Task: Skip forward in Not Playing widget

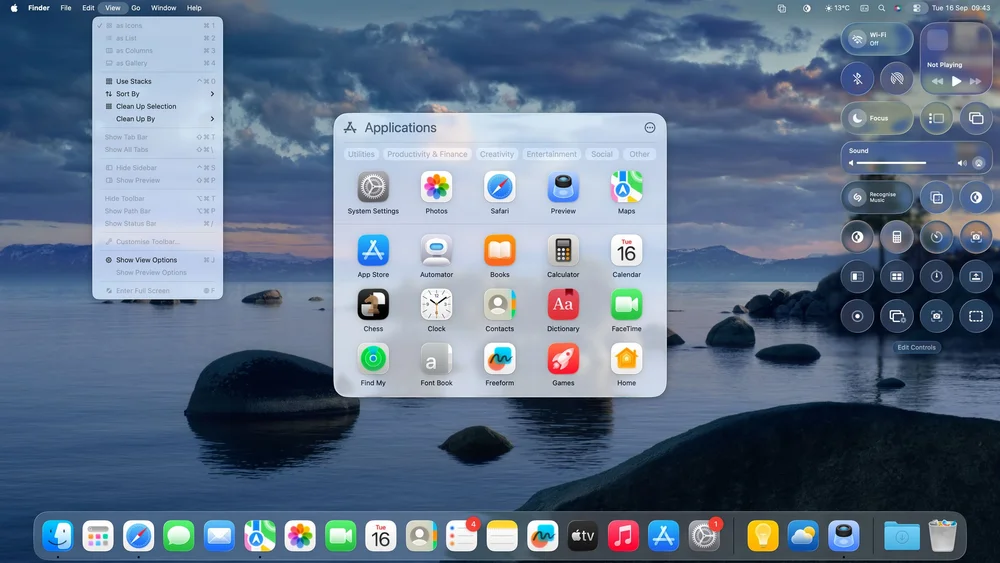Action: 975,81
